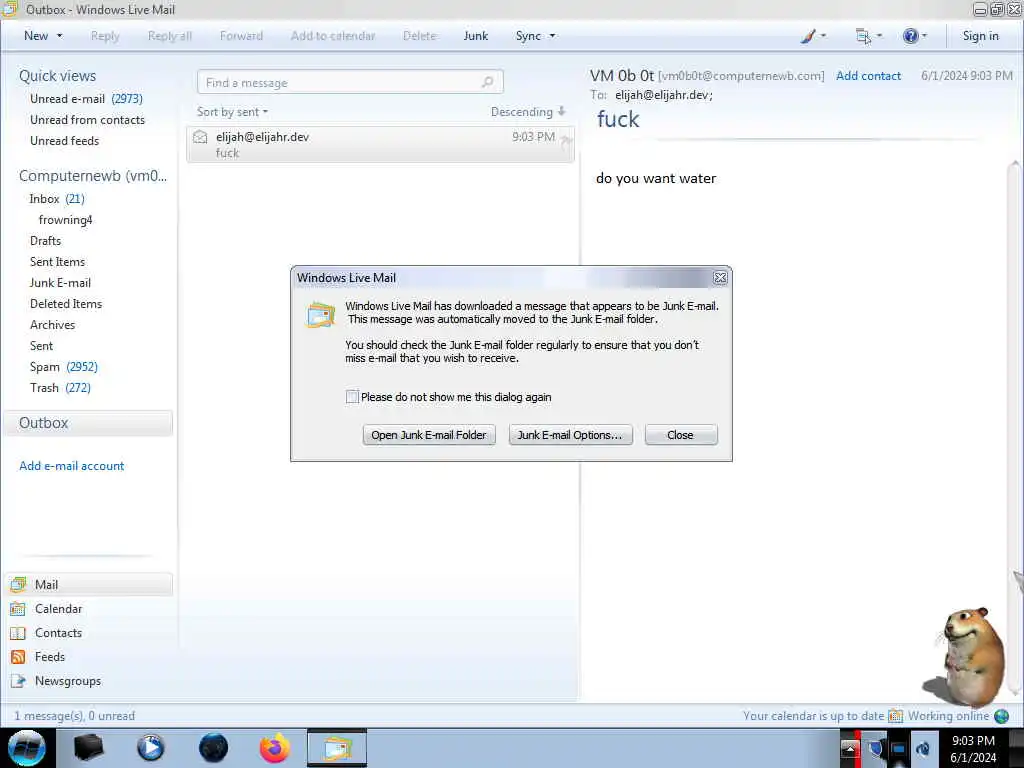Open the Feeds RSS icon
The width and height of the screenshot is (1024, 768).
18,657
